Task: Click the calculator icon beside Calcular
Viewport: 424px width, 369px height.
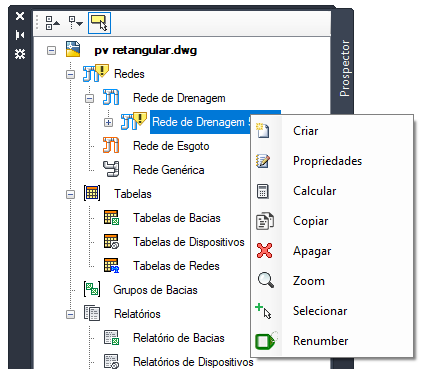Action: (263, 191)
